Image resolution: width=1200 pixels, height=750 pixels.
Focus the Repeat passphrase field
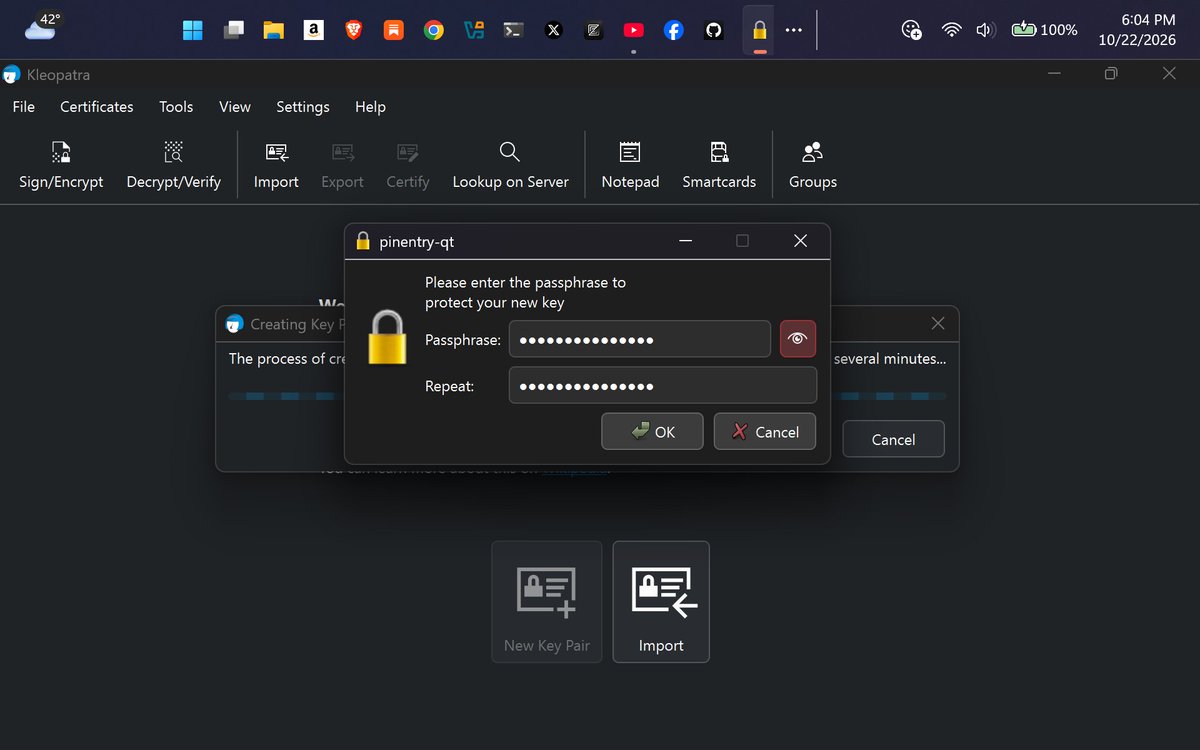(663, 386)
